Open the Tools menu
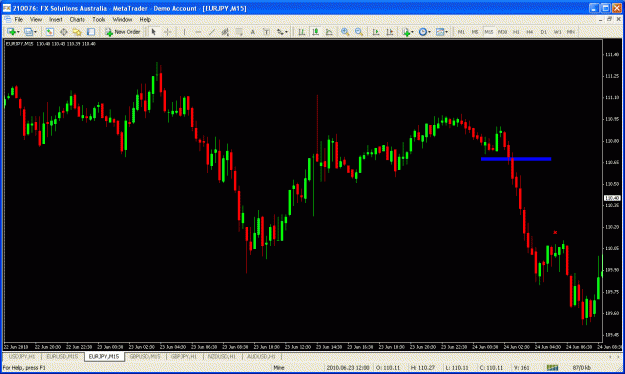The image size is (625, 374). [99, 19]
